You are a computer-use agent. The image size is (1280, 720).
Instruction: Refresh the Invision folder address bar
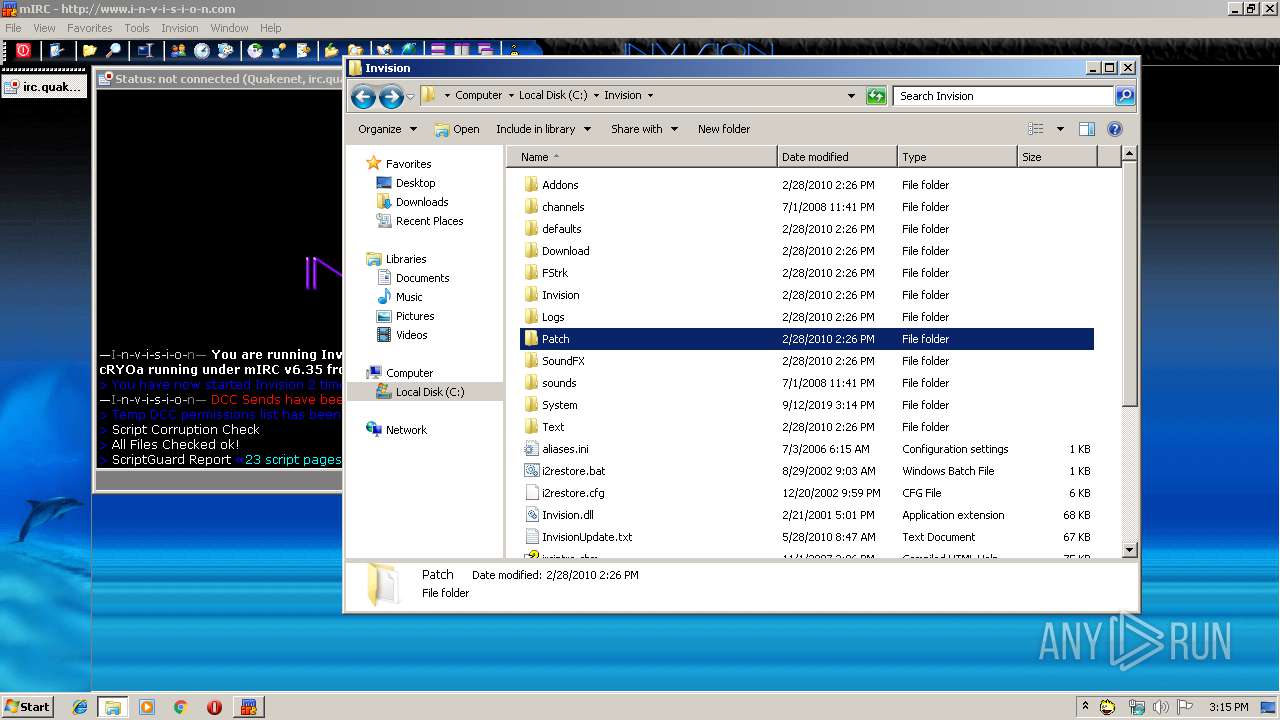(x=876, y=96)
